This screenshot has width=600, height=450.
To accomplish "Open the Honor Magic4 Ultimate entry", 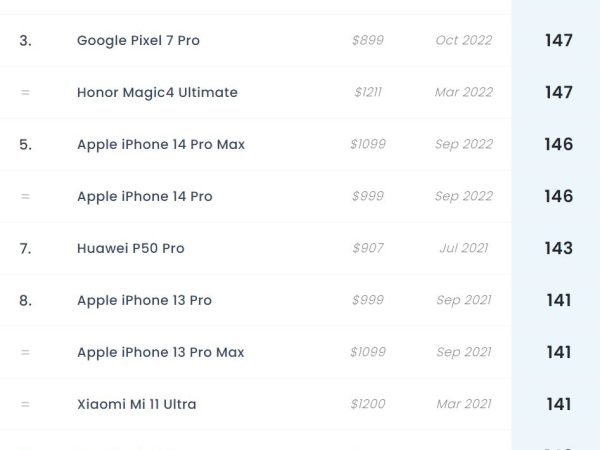I will click(x=157, y=92).
